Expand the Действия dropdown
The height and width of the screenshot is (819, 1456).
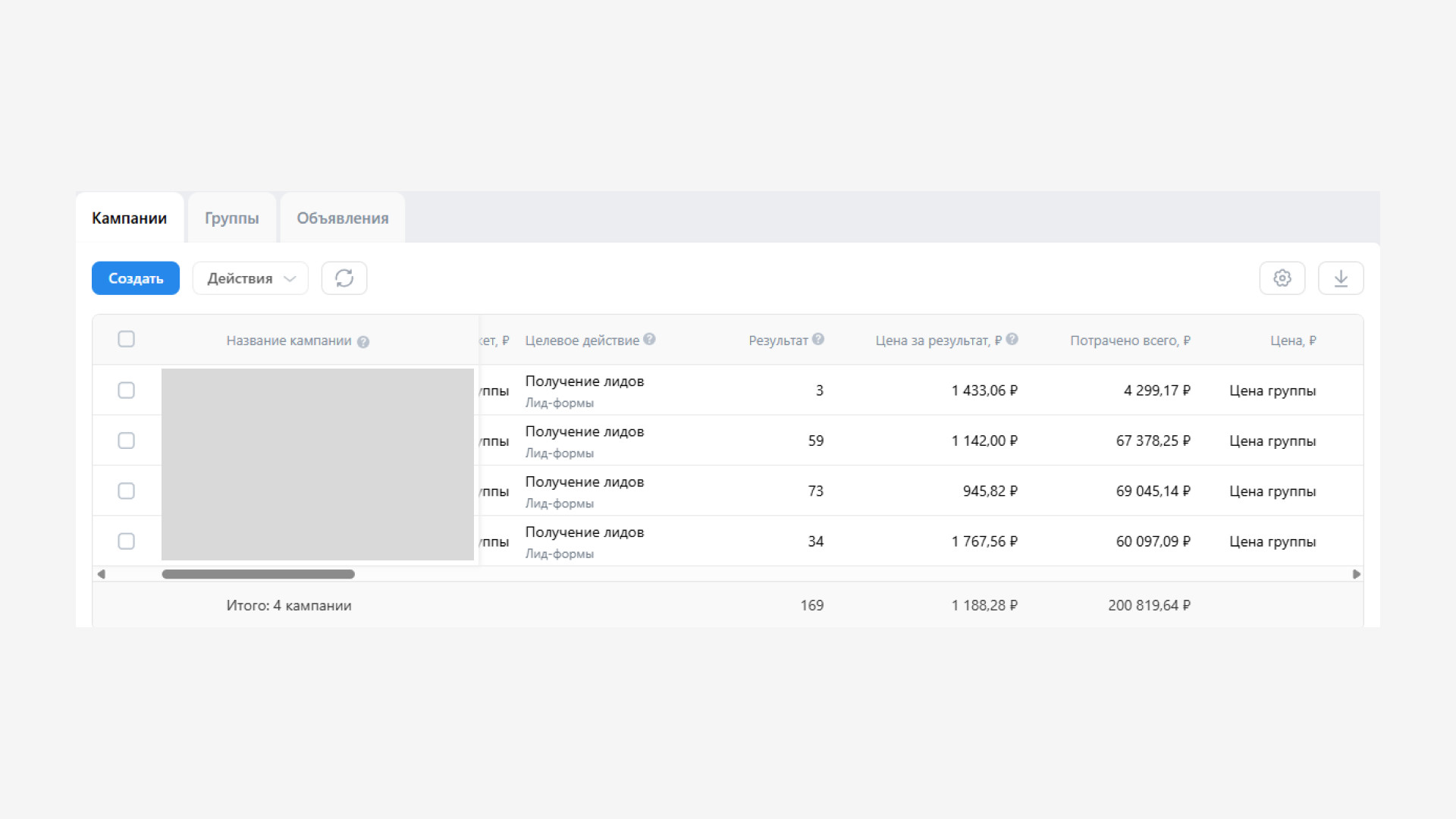250,278
